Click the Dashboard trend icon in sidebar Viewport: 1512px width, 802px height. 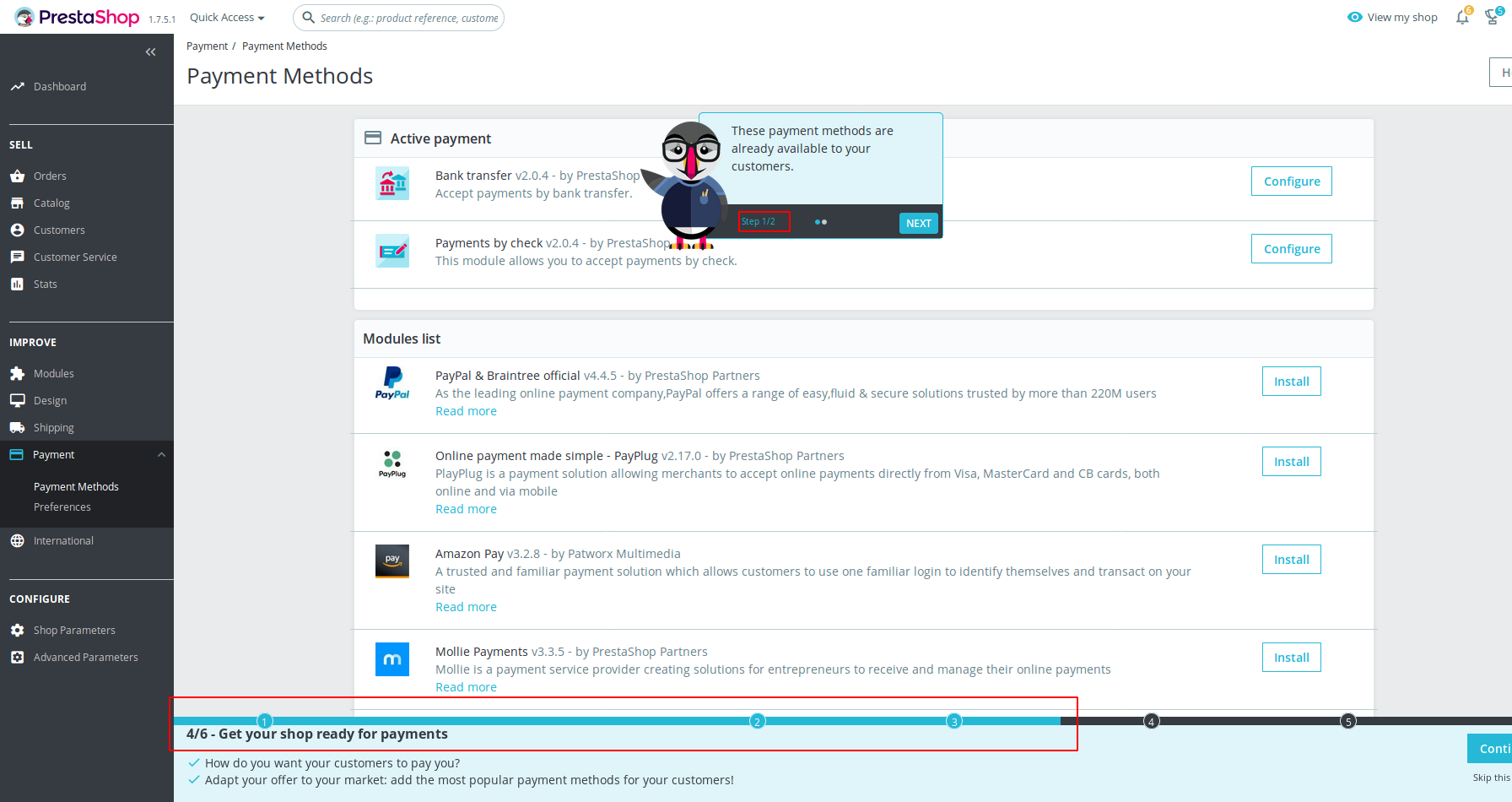pyautogui.click(x=17, y=86)
